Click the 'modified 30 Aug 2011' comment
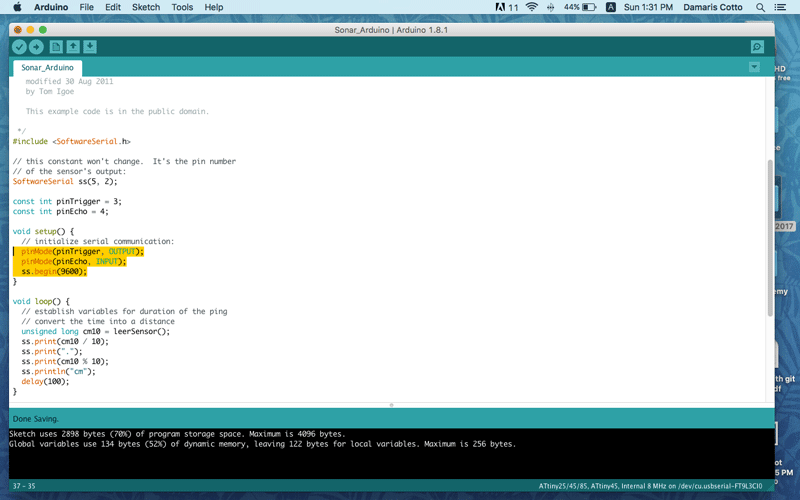800x500 pixels. 69,81
